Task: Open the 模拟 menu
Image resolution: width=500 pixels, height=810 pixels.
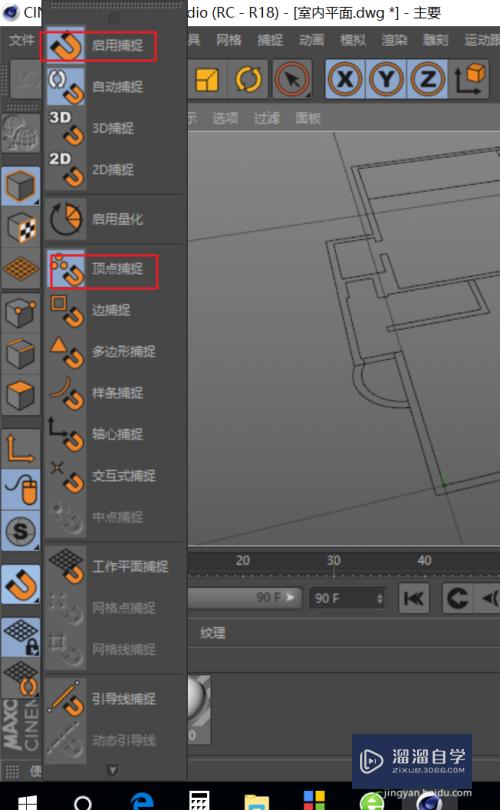Action: pos(353,40)
